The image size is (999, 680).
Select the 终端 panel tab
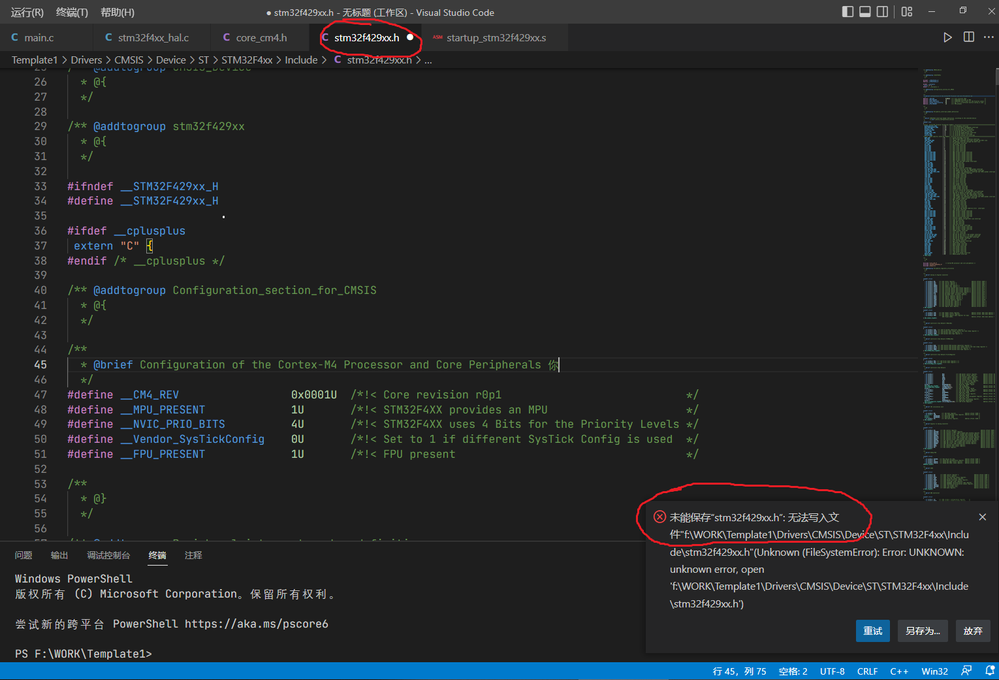[157, 555]
